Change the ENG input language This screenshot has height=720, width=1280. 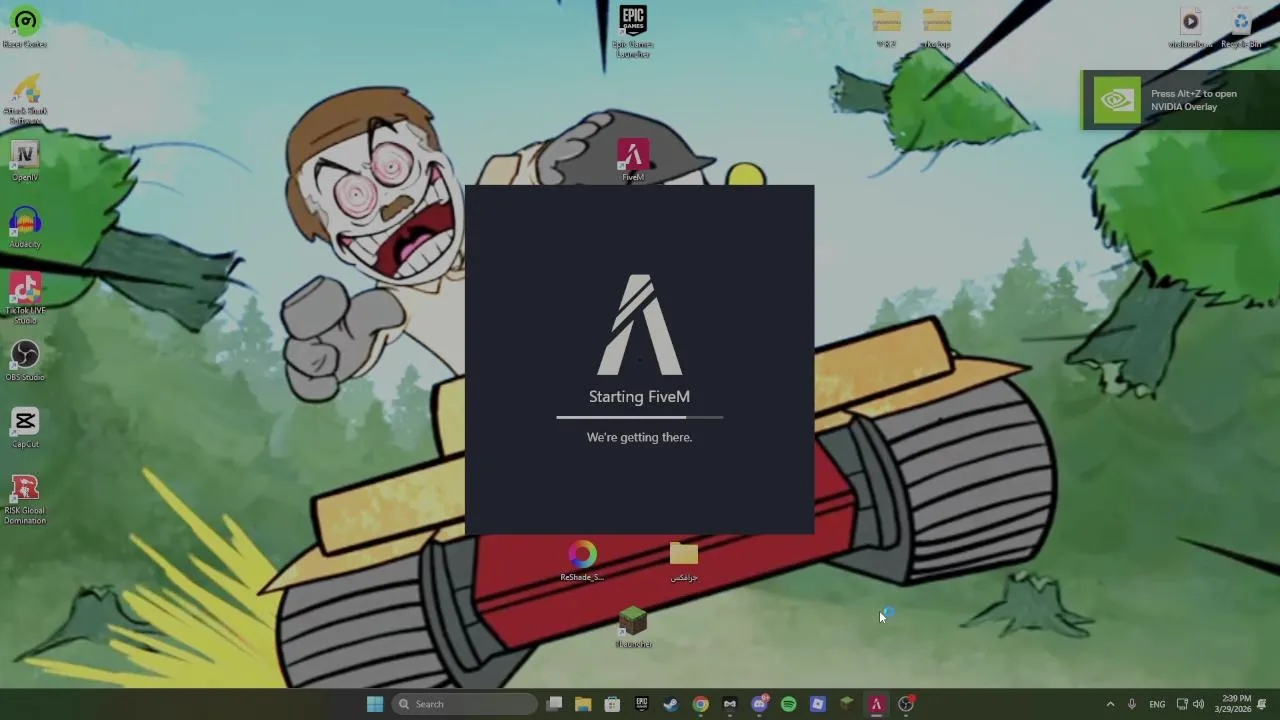pyautogui.click(x=1157, y=704)
